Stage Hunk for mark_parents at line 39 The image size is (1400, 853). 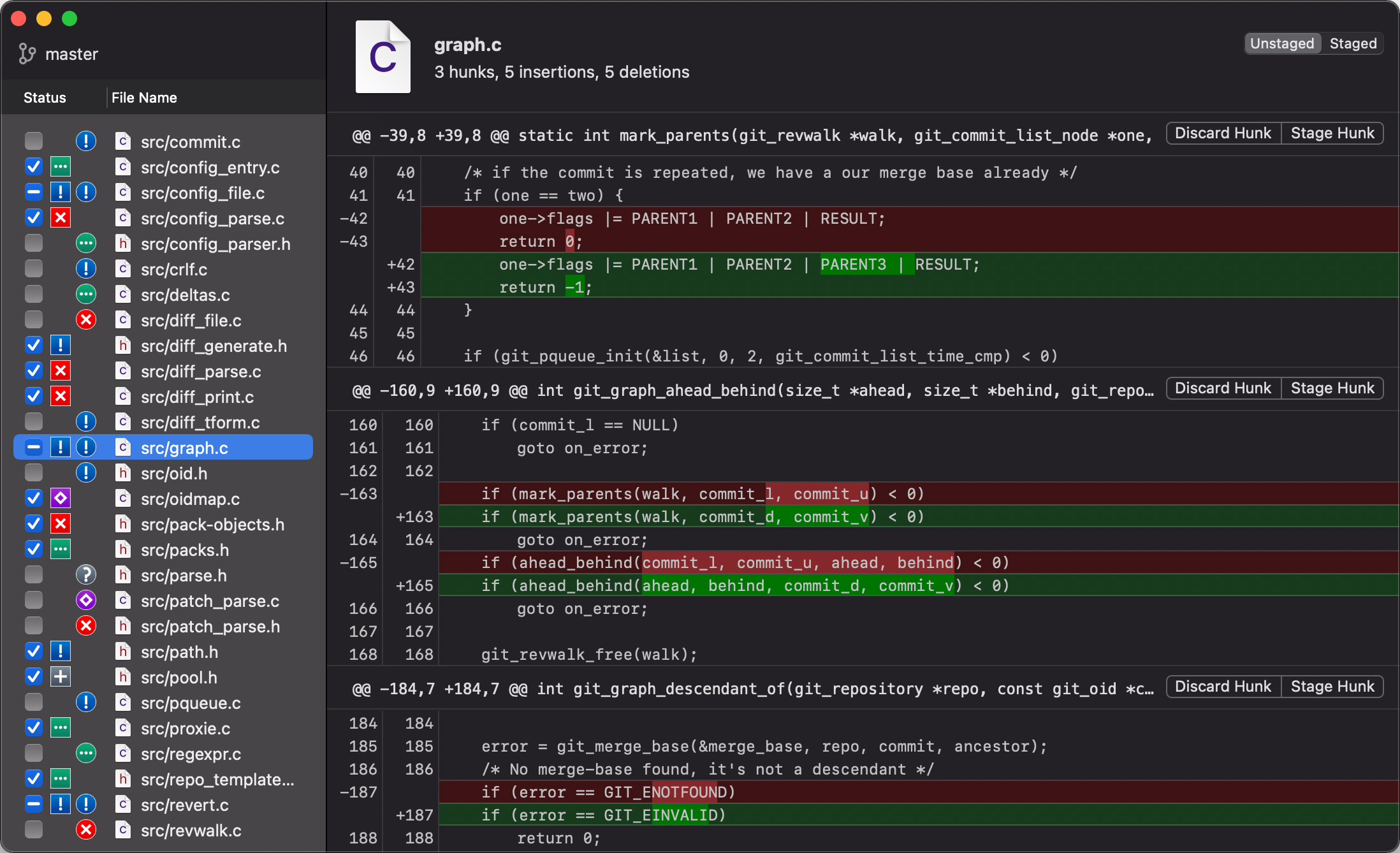[1332, 133]
